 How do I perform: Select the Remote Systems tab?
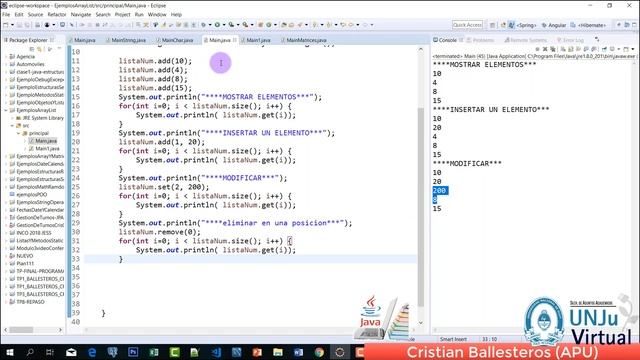click(525, 40)
